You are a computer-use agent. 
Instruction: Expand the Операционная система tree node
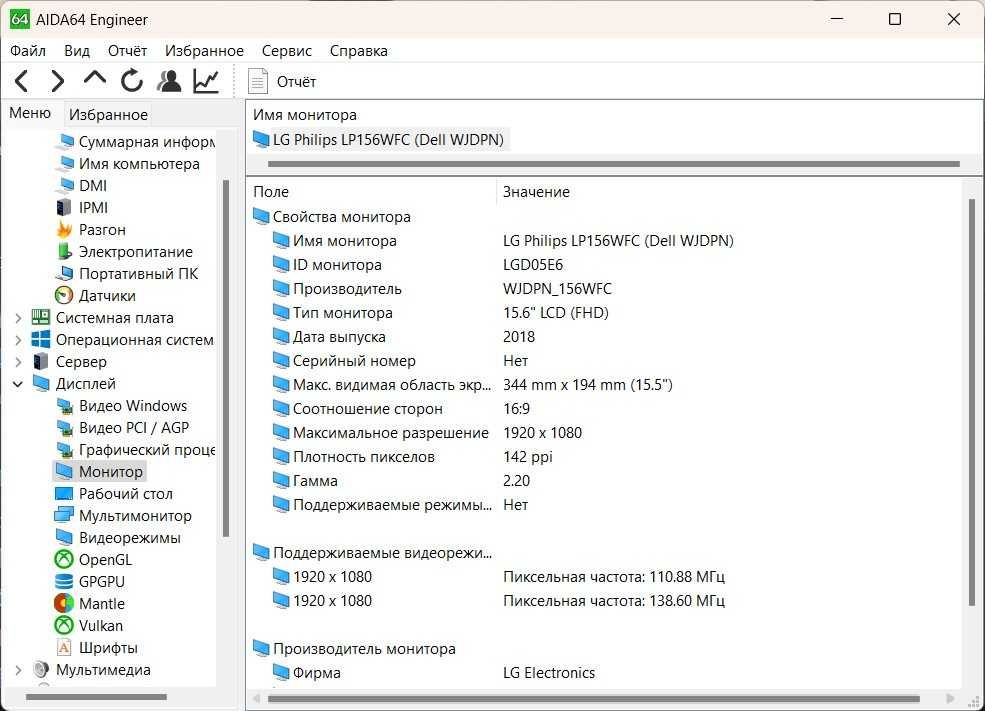point(18,340)
